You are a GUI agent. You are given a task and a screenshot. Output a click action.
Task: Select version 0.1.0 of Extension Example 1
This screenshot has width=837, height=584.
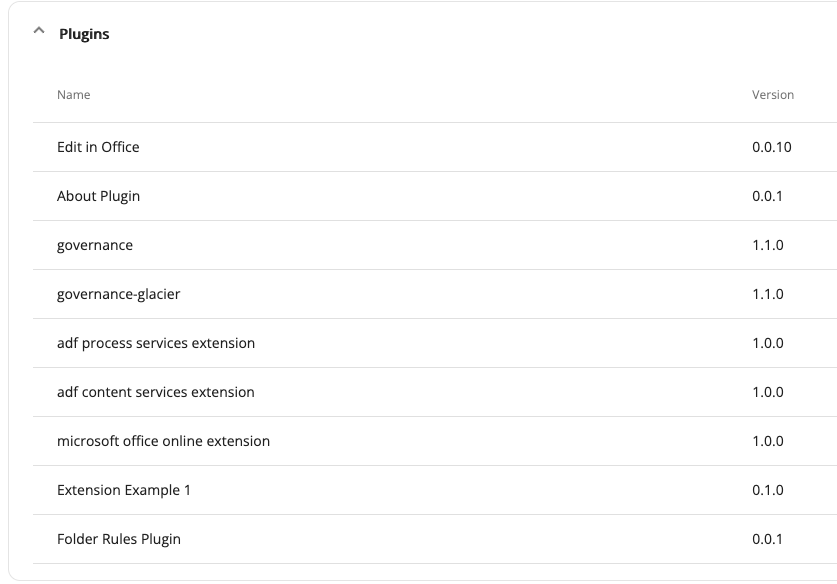pos(768,490)
